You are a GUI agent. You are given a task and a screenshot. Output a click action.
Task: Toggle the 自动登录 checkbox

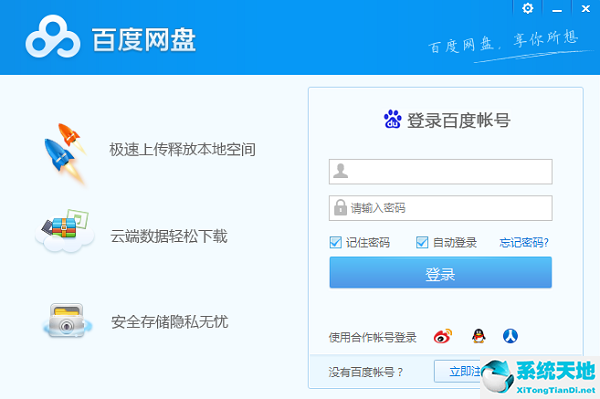[x=422, y=242]
